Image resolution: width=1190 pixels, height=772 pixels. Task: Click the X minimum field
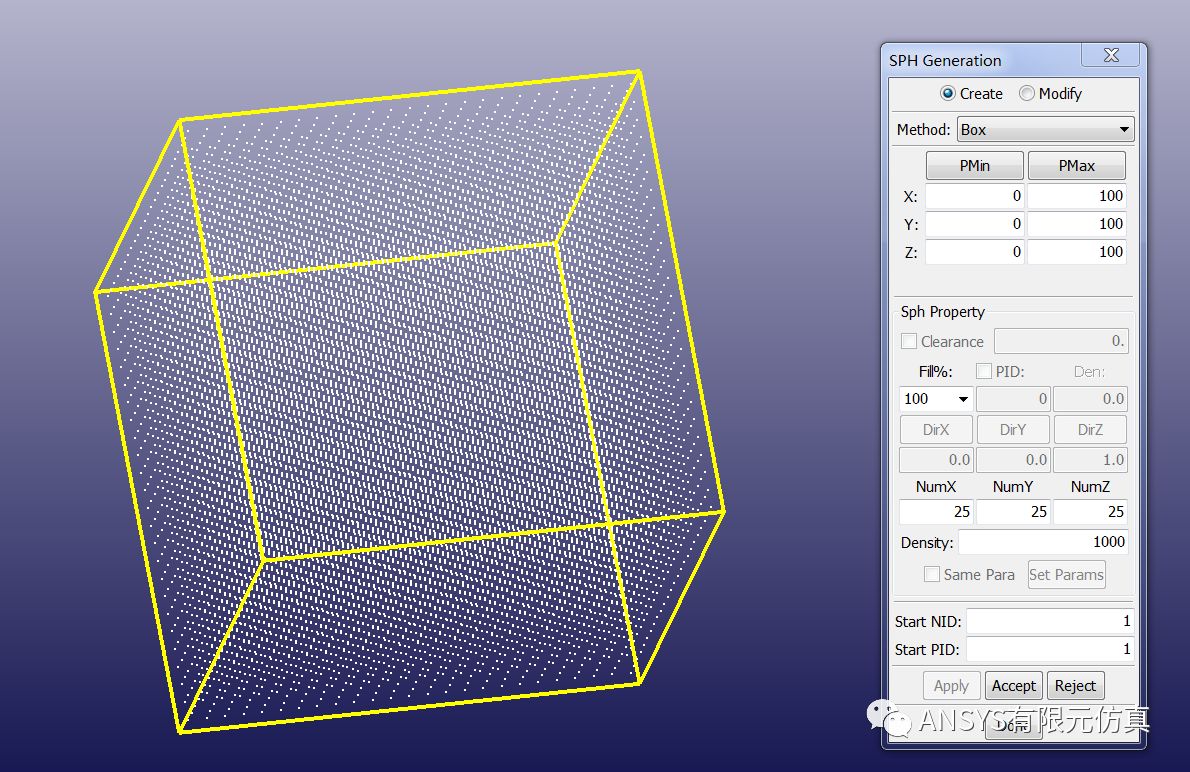click(974, 196)
